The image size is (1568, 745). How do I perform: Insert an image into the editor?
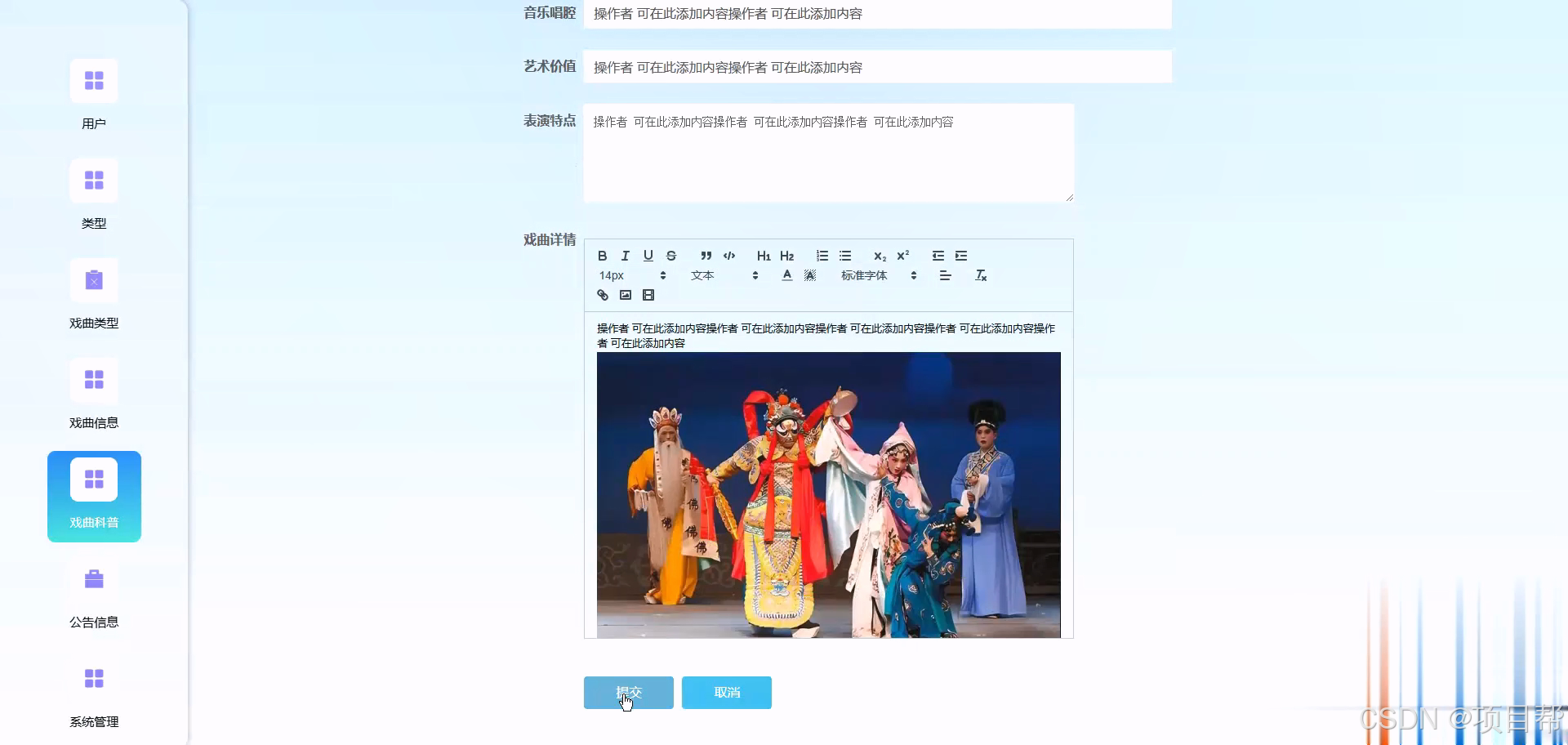point(626,295)
